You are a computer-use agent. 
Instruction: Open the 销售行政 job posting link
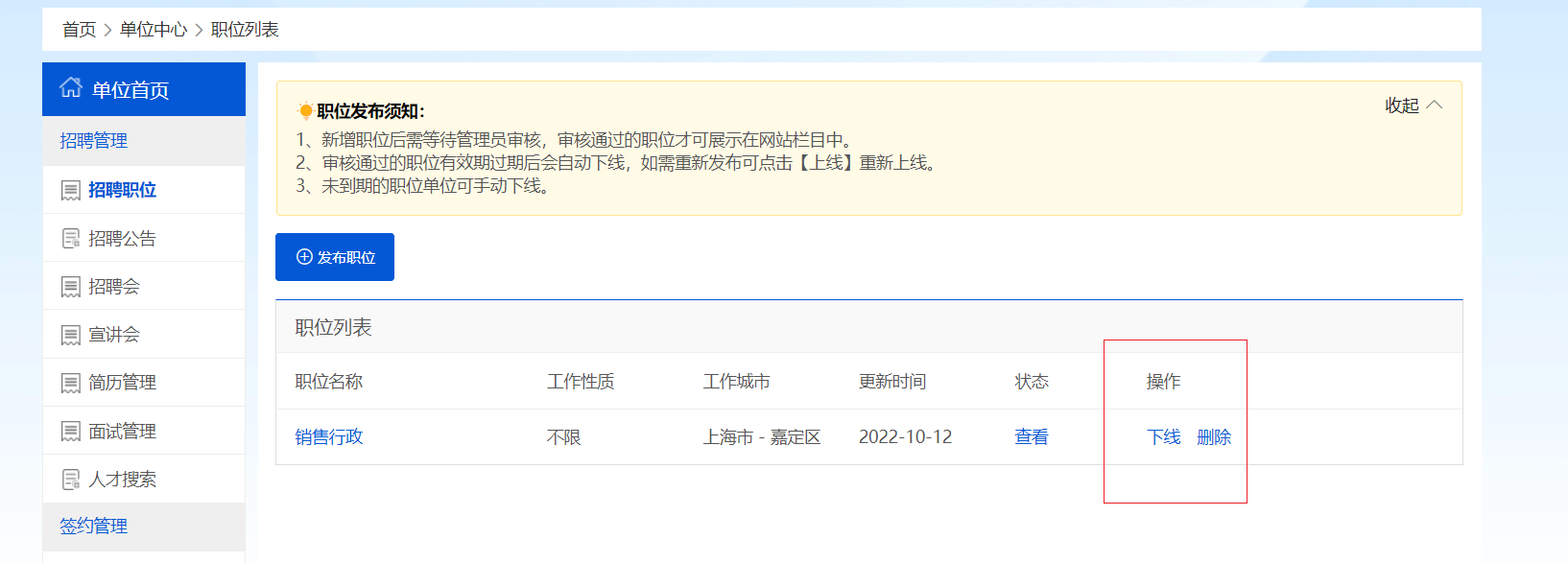click(x=329, y=437)
